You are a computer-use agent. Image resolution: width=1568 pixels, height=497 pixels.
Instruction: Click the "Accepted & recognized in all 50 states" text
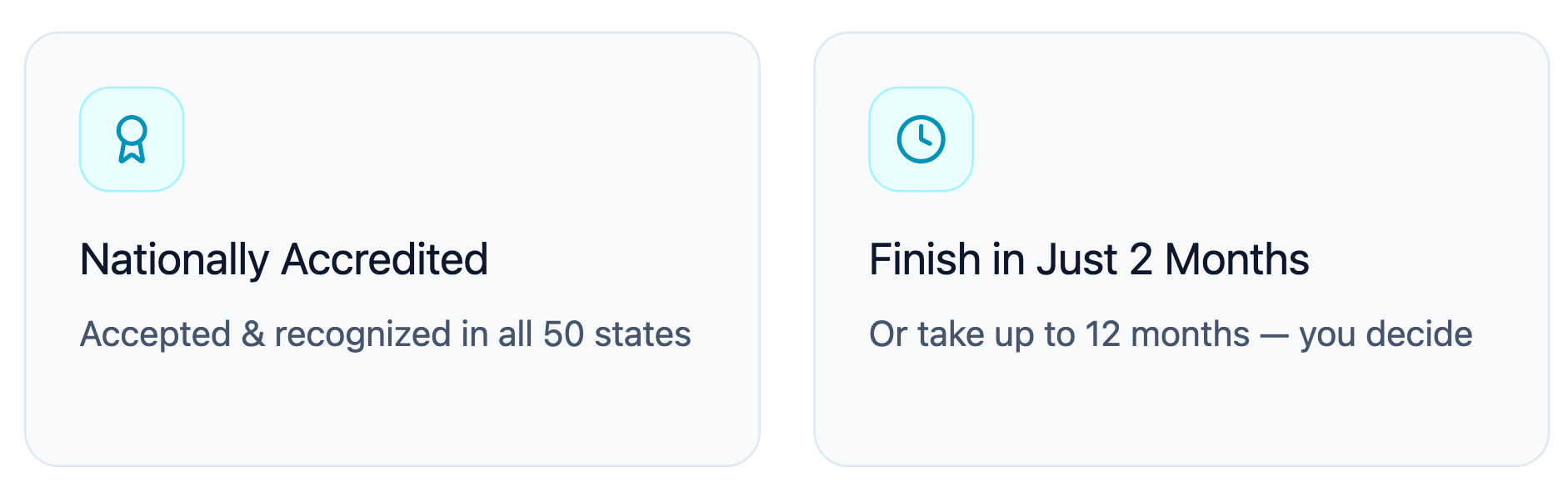tap(385, 334)
